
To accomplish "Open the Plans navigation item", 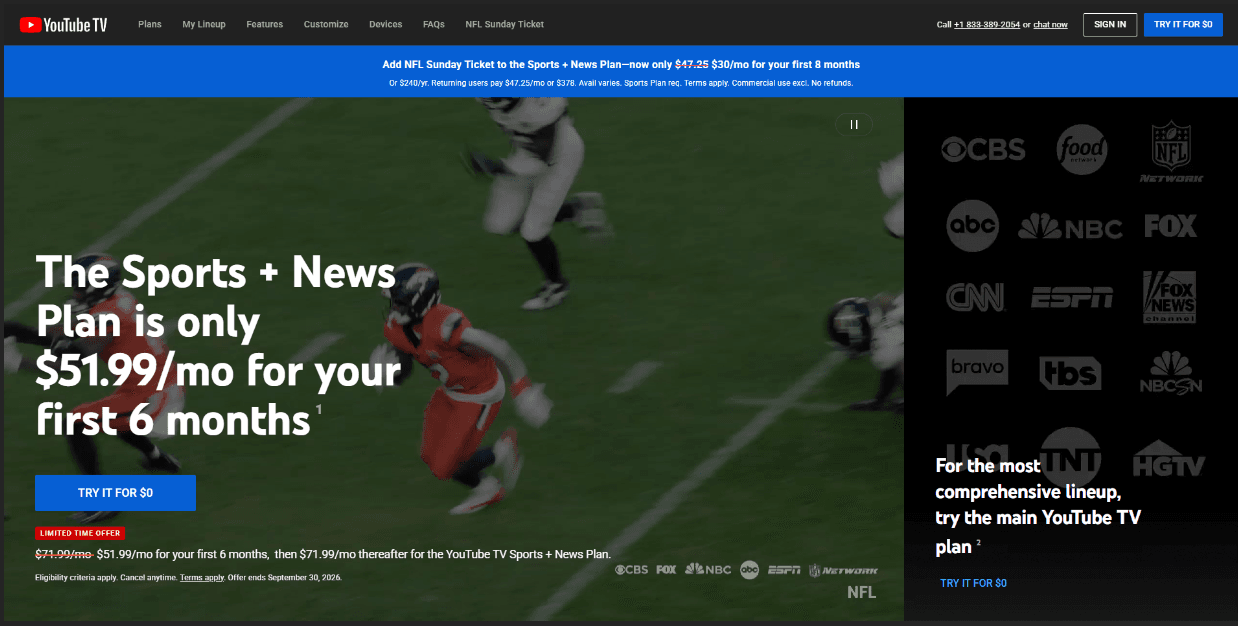I will 150,24.
